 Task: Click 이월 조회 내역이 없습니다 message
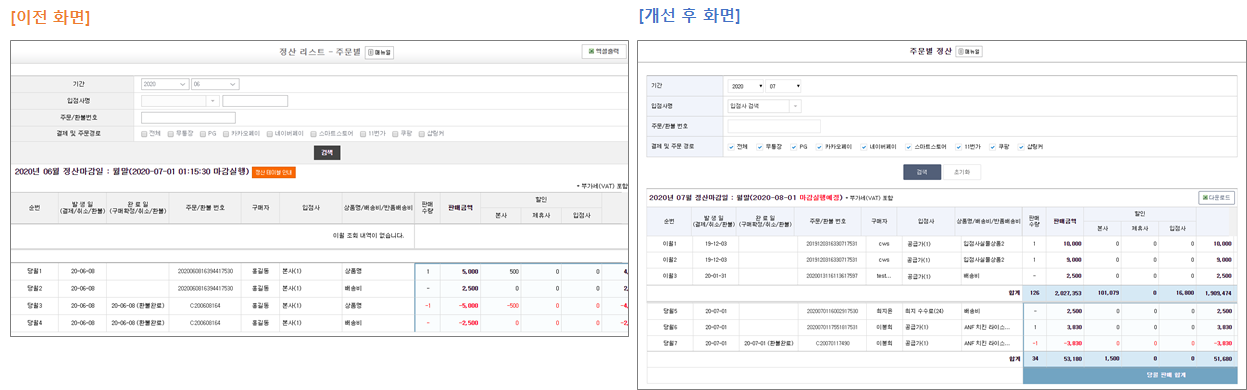click(x=368, y=236)
